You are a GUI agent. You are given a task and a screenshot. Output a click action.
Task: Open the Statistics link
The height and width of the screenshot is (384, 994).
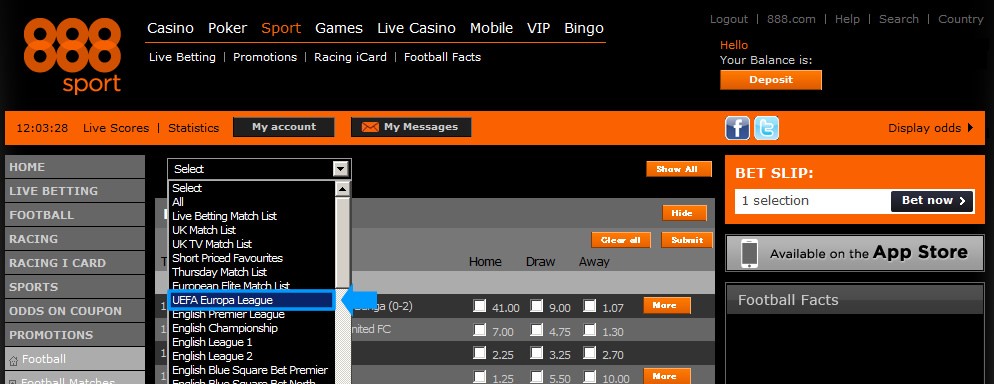pyautogui.click(x=193, y=128)
